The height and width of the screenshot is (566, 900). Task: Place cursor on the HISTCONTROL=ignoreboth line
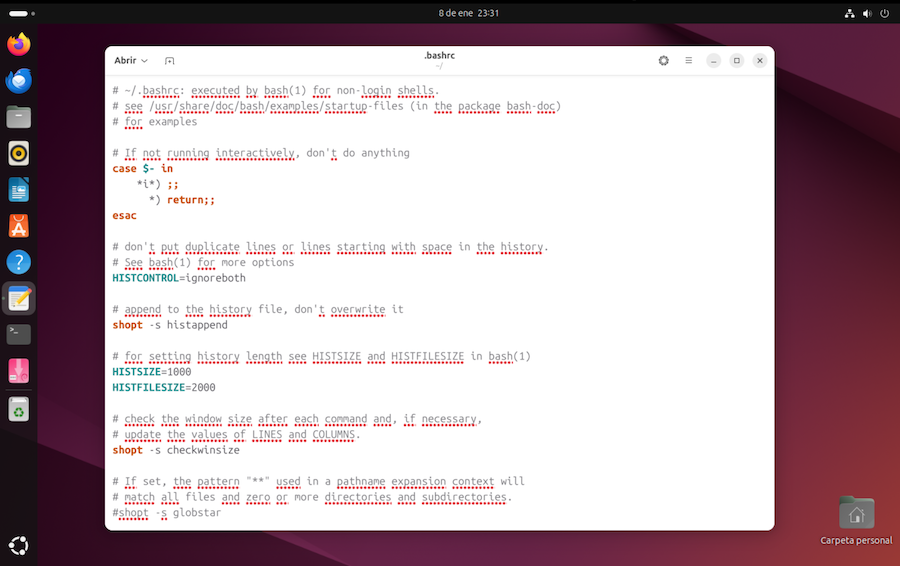pyautogui.click(x=179, y=278)
